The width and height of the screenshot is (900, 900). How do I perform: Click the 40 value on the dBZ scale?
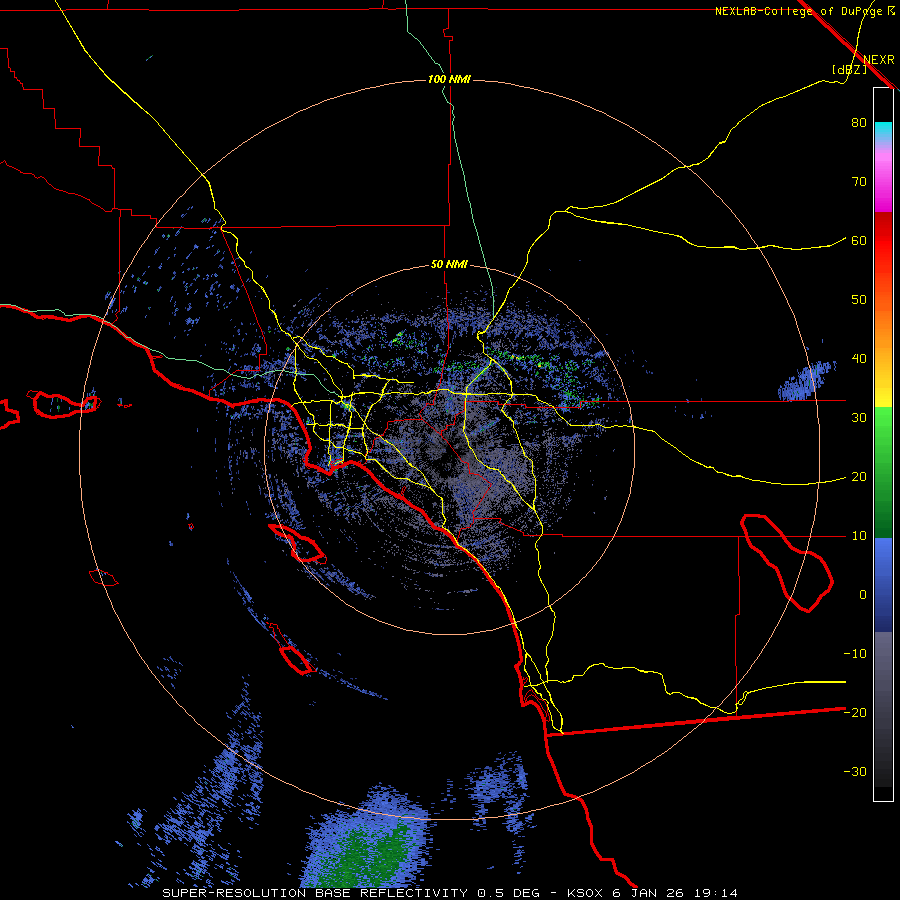[859, 359]
